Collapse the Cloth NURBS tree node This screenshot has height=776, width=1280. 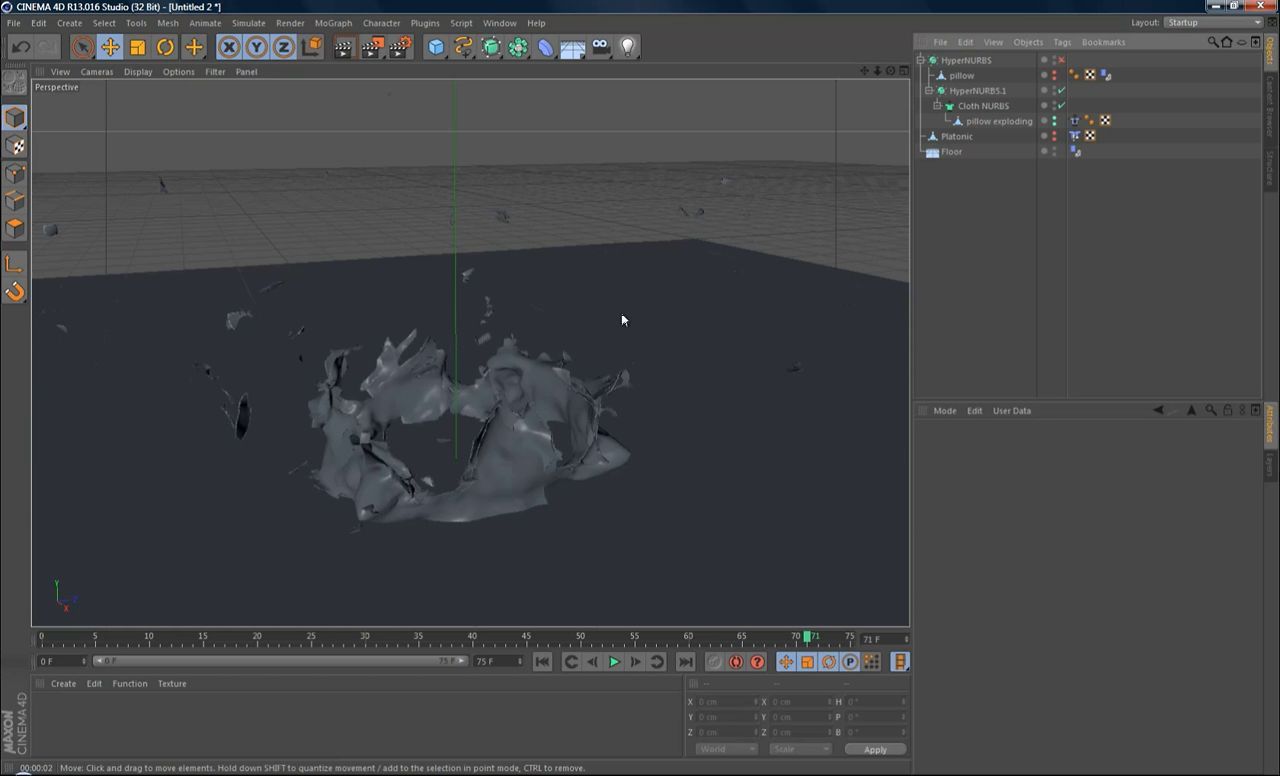coord(937,106)
